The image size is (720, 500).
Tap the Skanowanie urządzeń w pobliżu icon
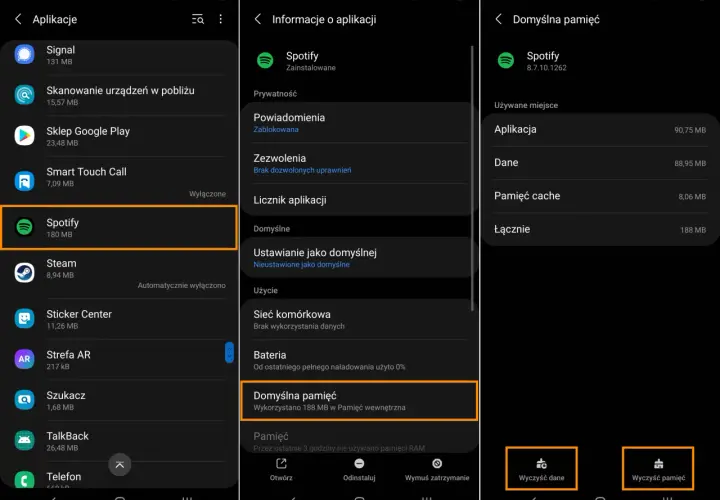(24, 95)
